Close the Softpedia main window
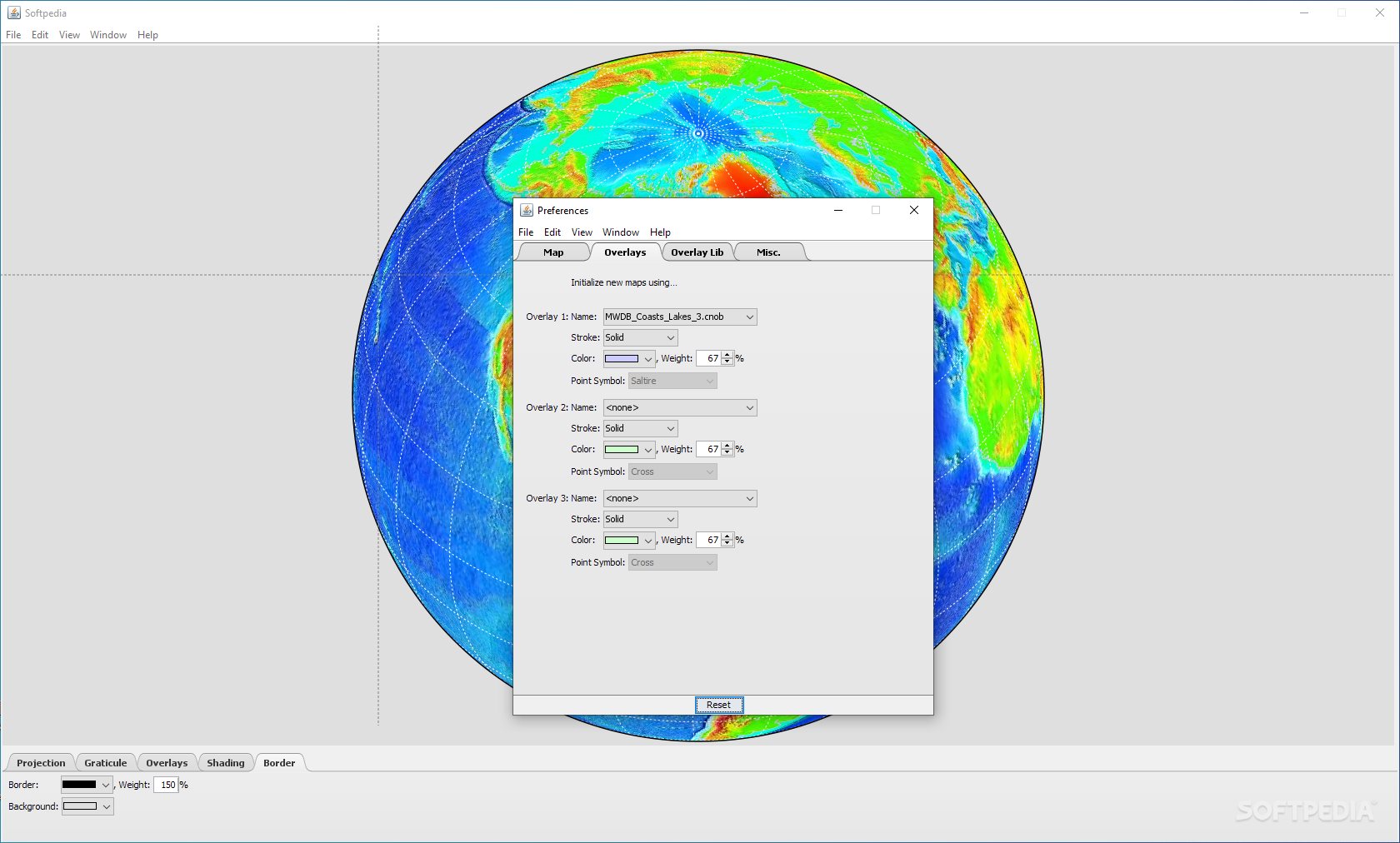The height and width of the screenshot is (843, 1400). pyautogui.click(x=1380, y=12)
